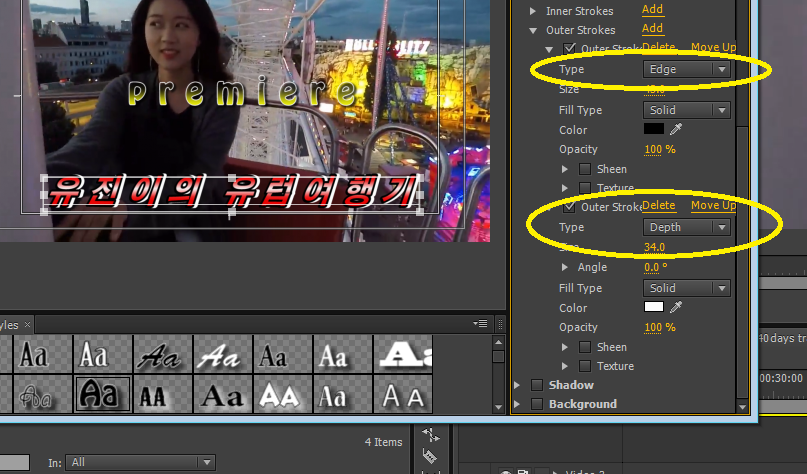The image size is (807, 474).
Task: Apply the white script Aa style
Action: 222,354
